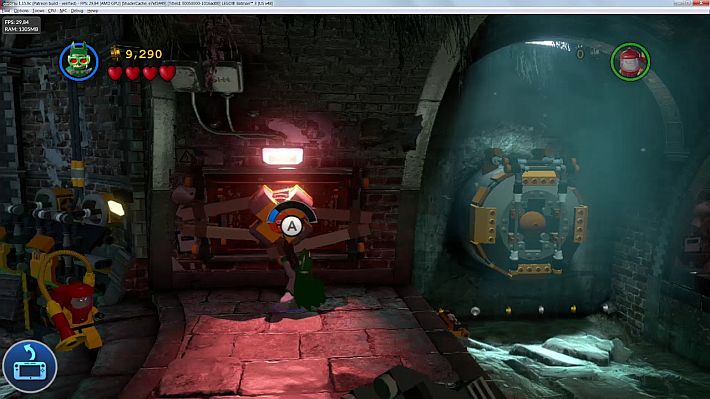Click the first red heart health icon
Image resolution: width=710 pixels, height=399 pixels.
coord(115,73)
